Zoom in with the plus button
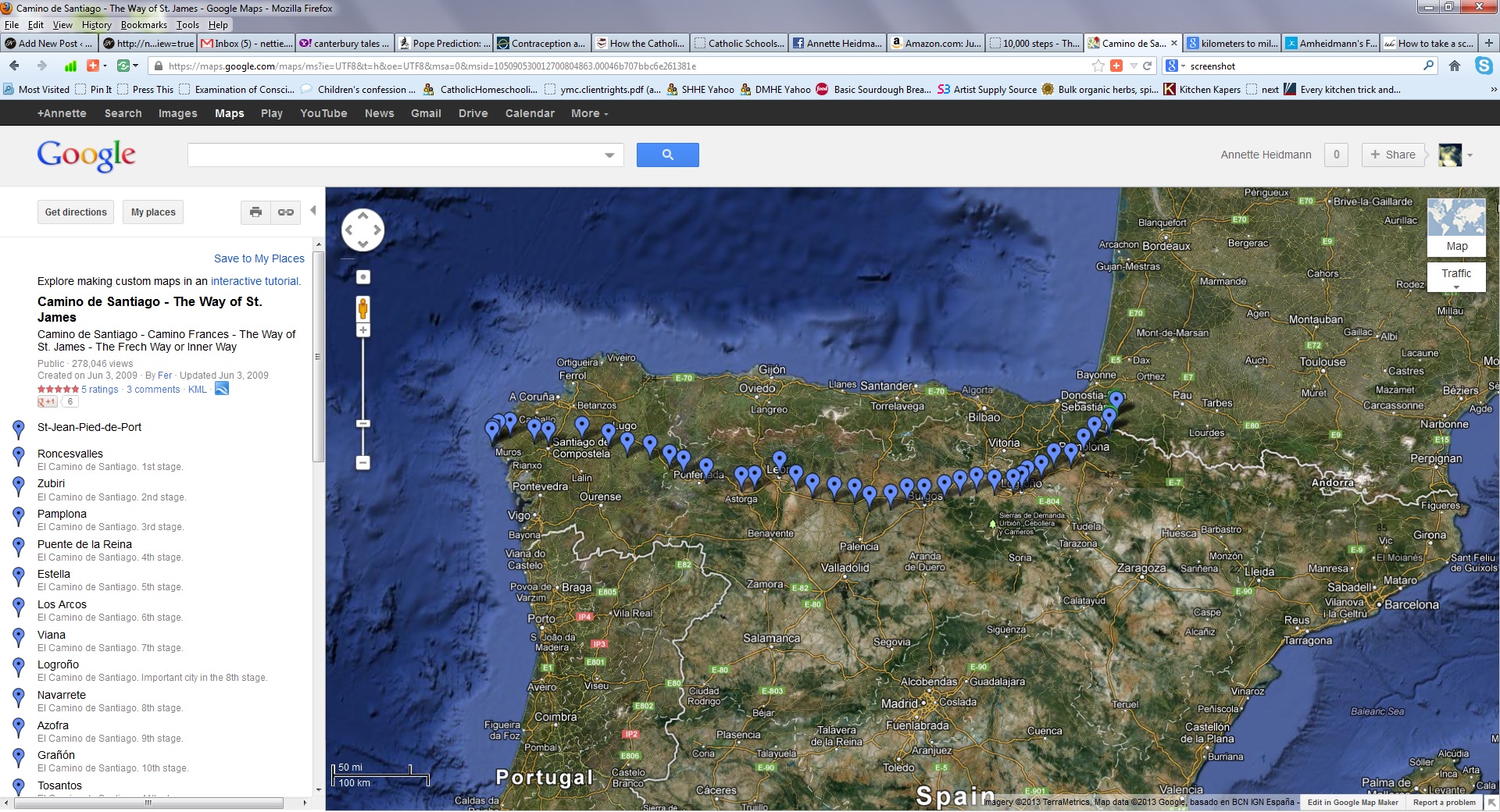The width and height of the screenshot is (1500, 812). 362,330
